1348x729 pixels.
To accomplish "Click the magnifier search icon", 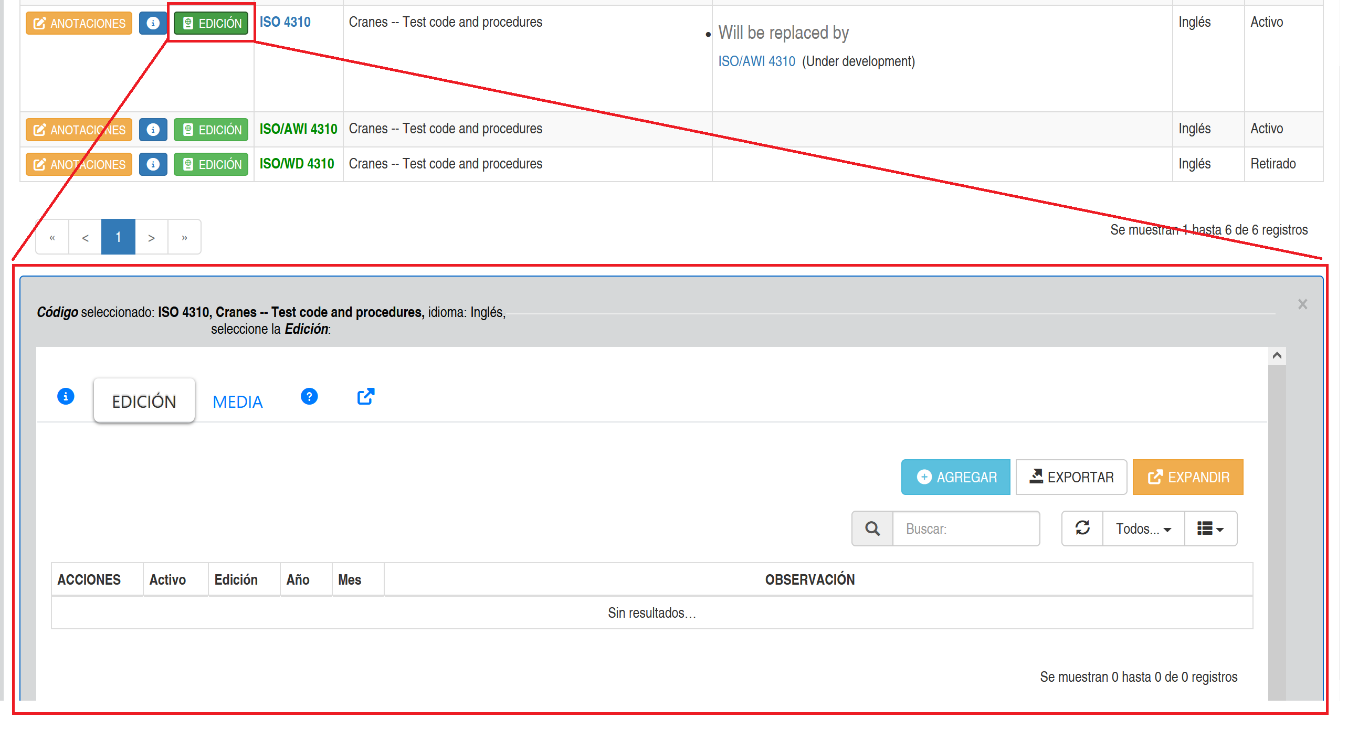I will coord(872,529).
